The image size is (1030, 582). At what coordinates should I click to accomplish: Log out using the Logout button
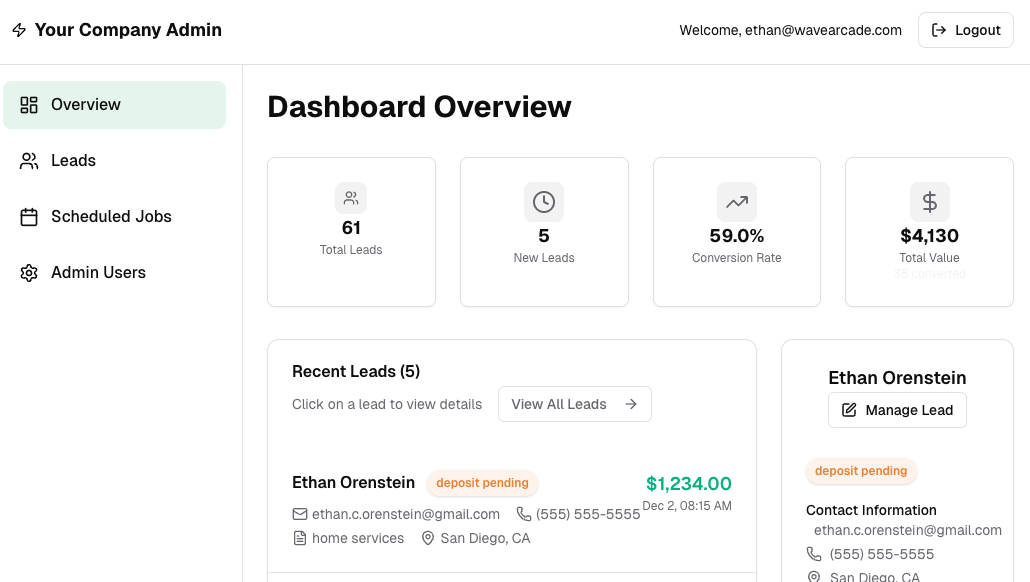tap(965, 30)
